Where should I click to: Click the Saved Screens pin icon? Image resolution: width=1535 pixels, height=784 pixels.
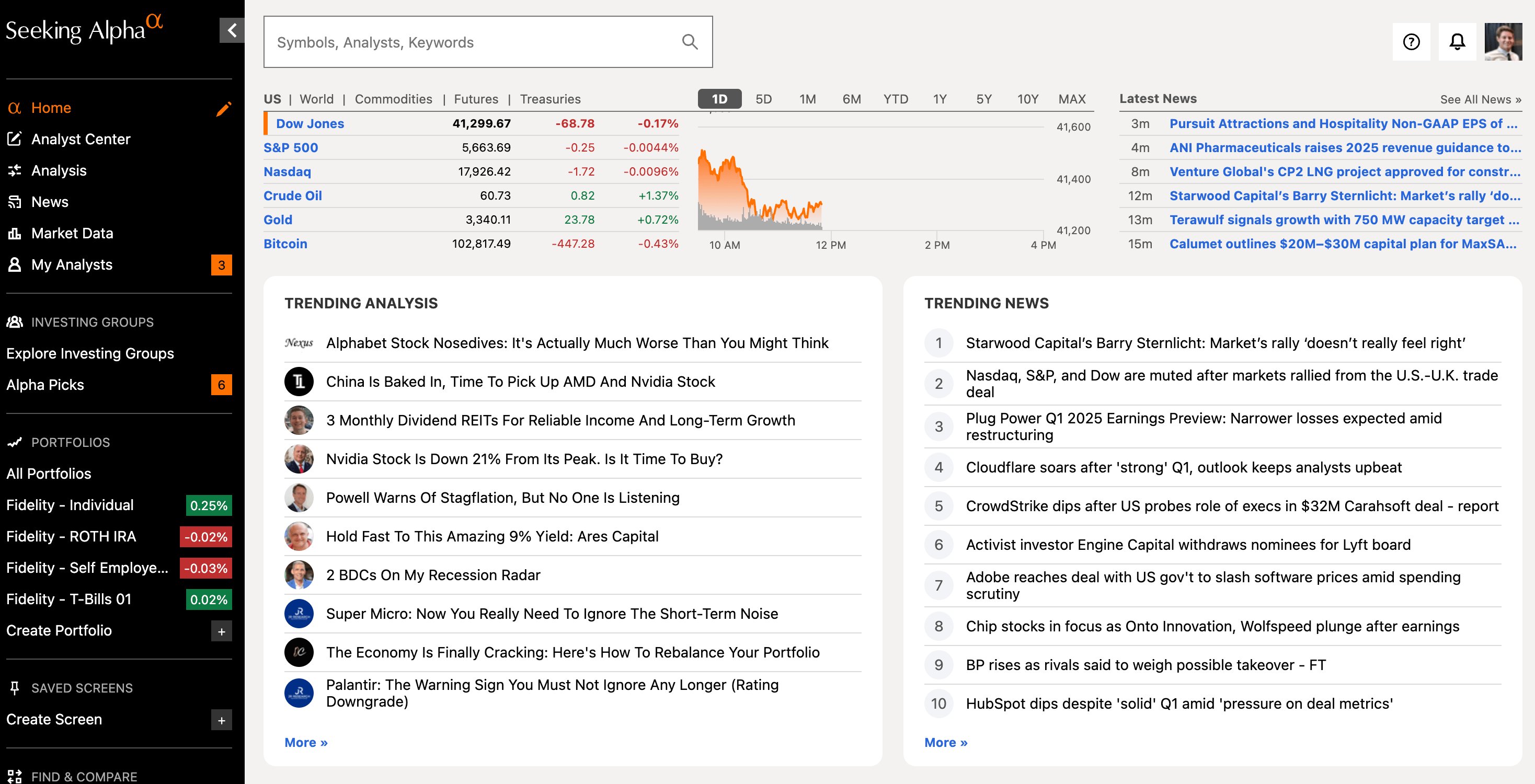point(14,688)
